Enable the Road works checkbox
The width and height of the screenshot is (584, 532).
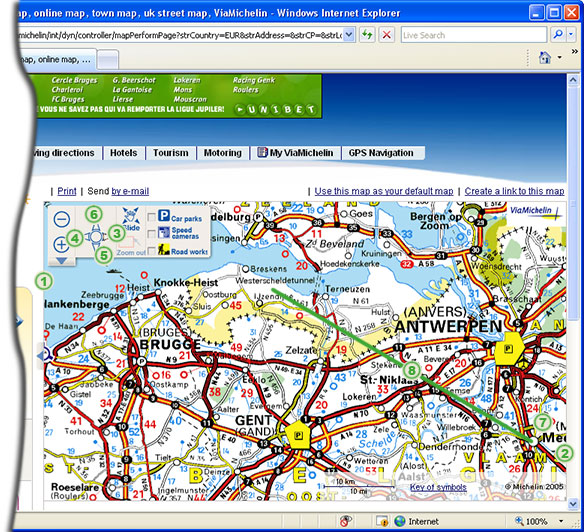(x=151, y=251)
